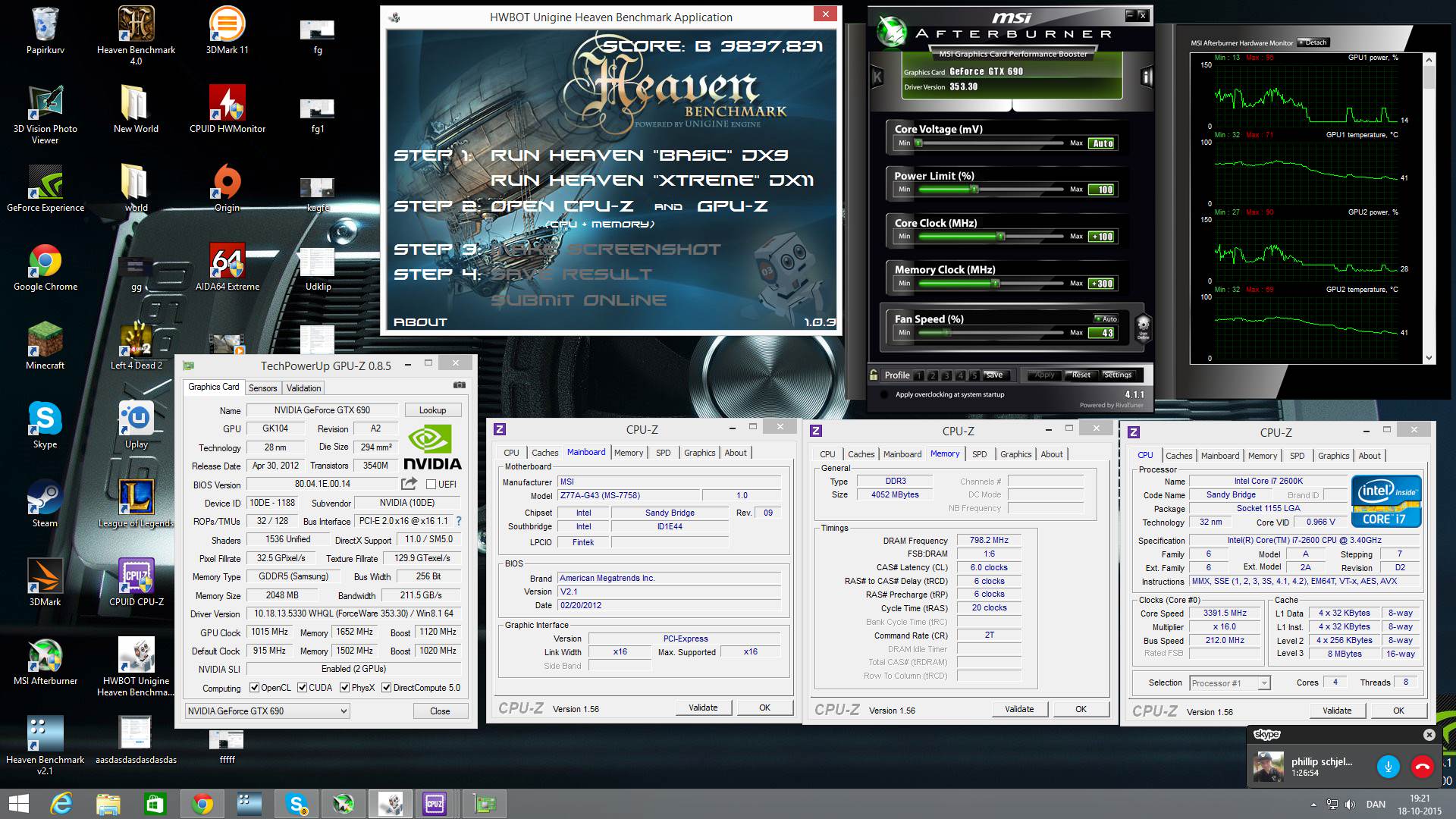Image resolution: width=1456 pixels, height=819 pixels.
Task: Open Graphics tab in rightmost CPU-Z window
Action: (1333, 456)
